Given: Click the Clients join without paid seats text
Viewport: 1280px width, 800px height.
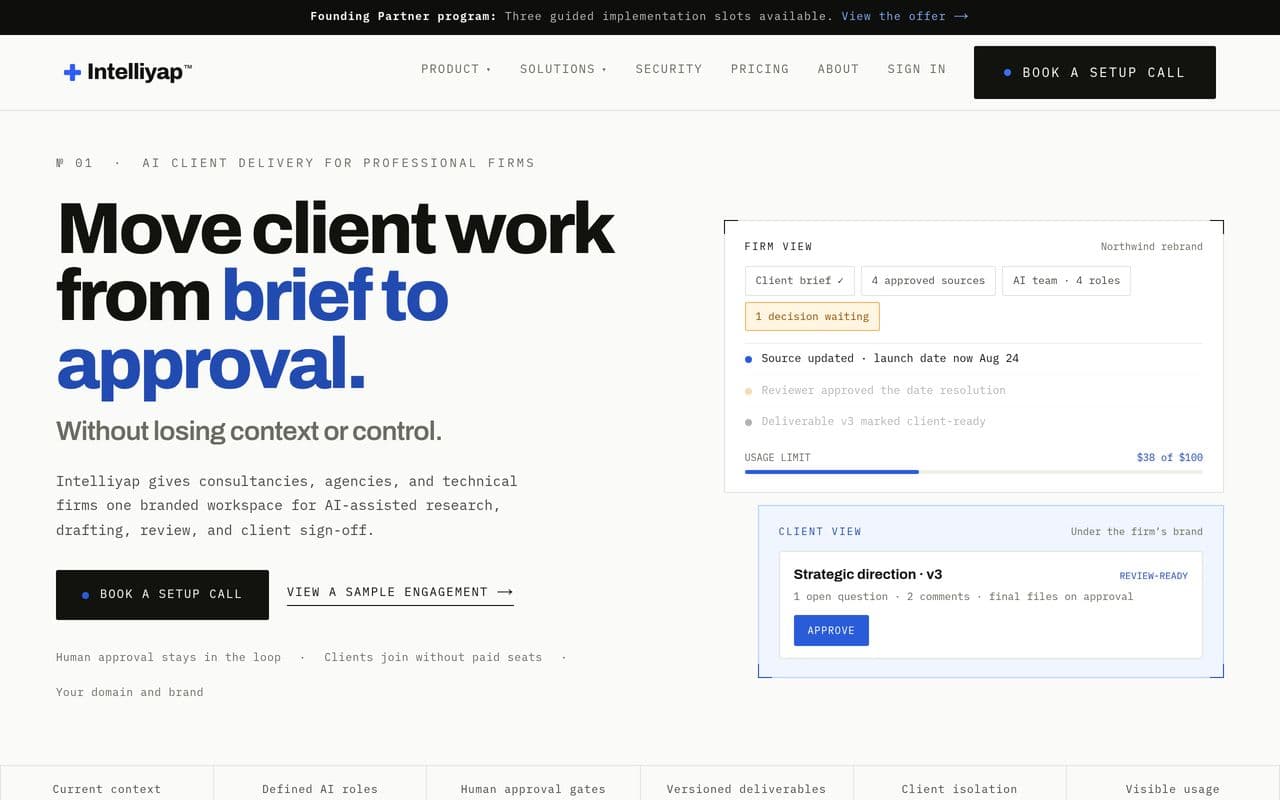Looking at the screenshot, I should click(x=433, y=657).
